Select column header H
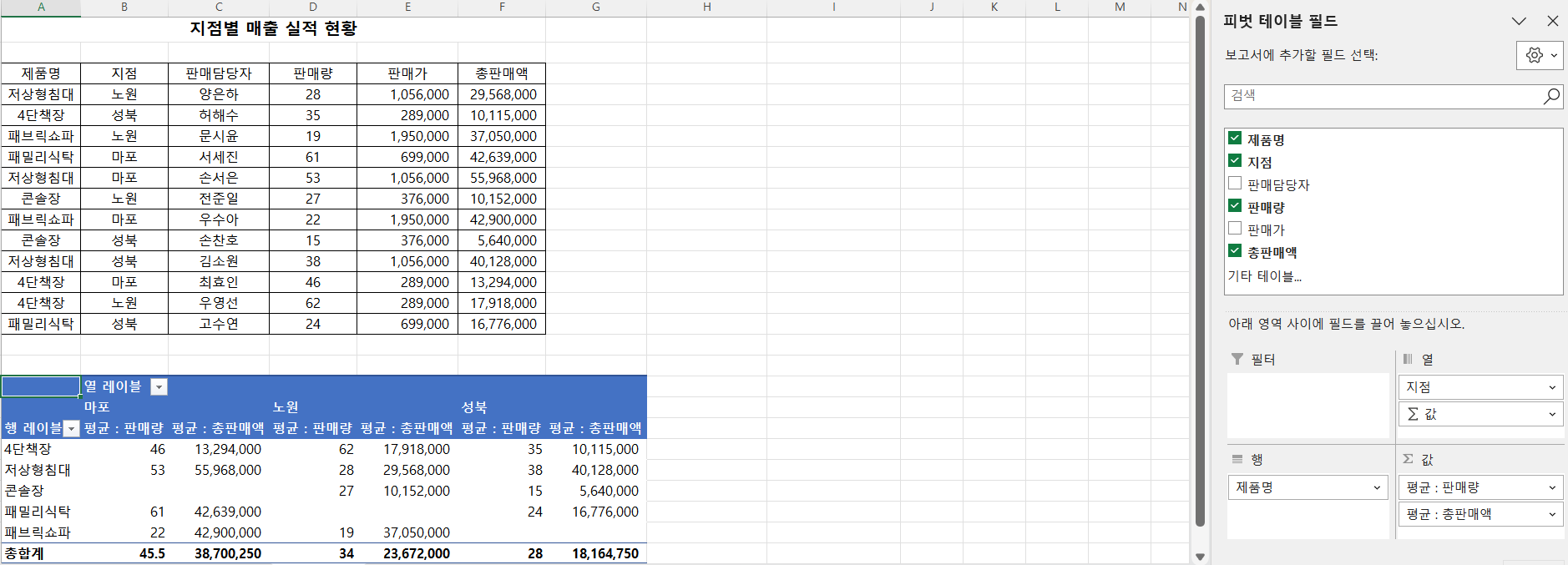 point(706,8)
